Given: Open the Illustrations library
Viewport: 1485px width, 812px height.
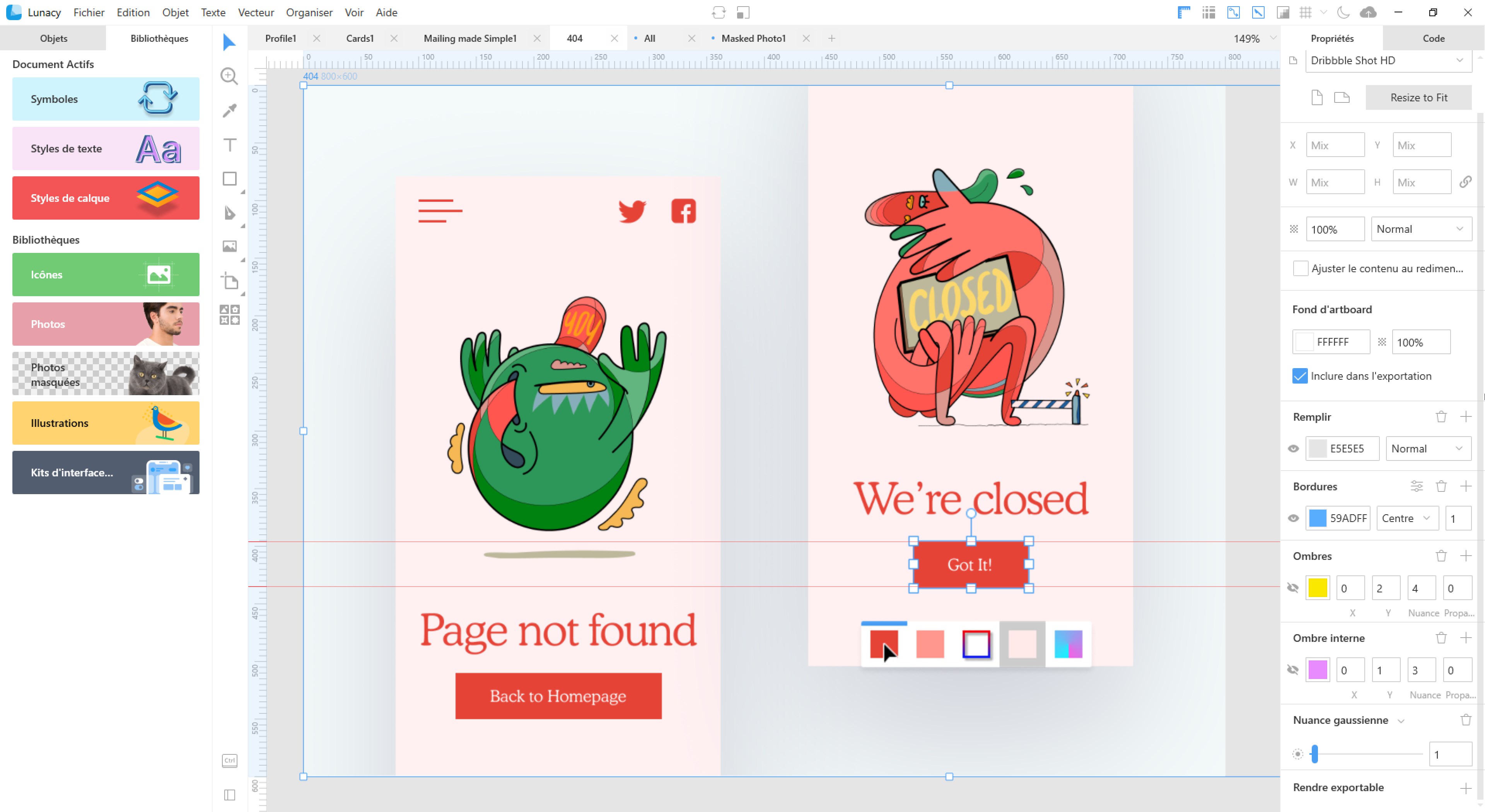Looking at the screenshot, I should click(x=106, y=423).
